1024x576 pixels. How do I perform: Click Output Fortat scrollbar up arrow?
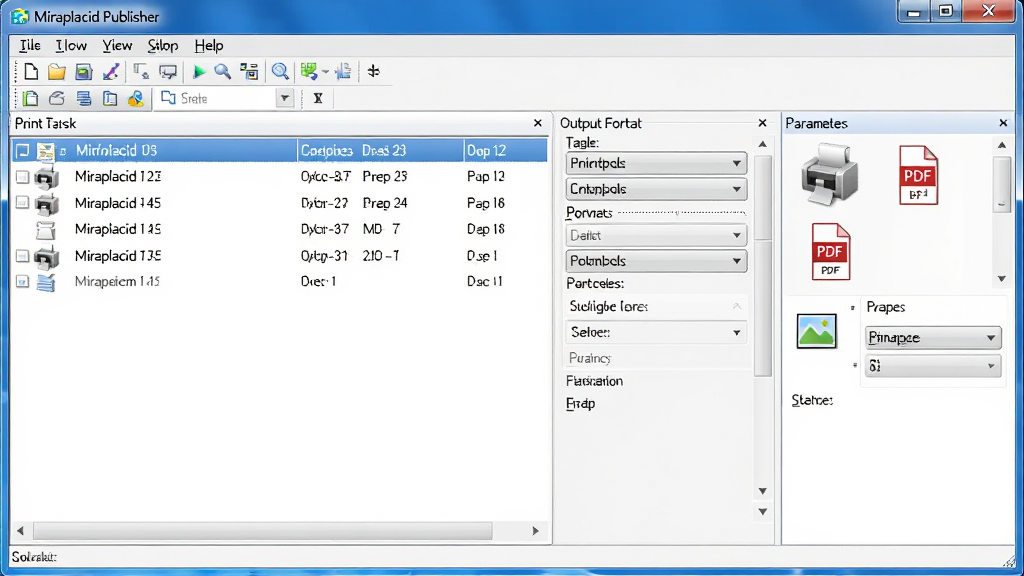point(762,144)
